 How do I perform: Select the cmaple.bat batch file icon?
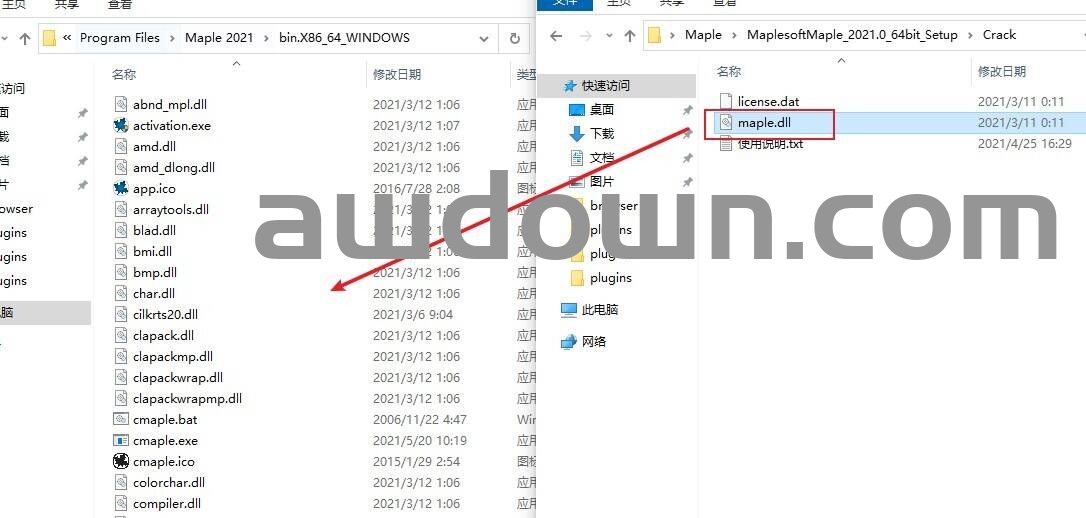pos(121,420)
